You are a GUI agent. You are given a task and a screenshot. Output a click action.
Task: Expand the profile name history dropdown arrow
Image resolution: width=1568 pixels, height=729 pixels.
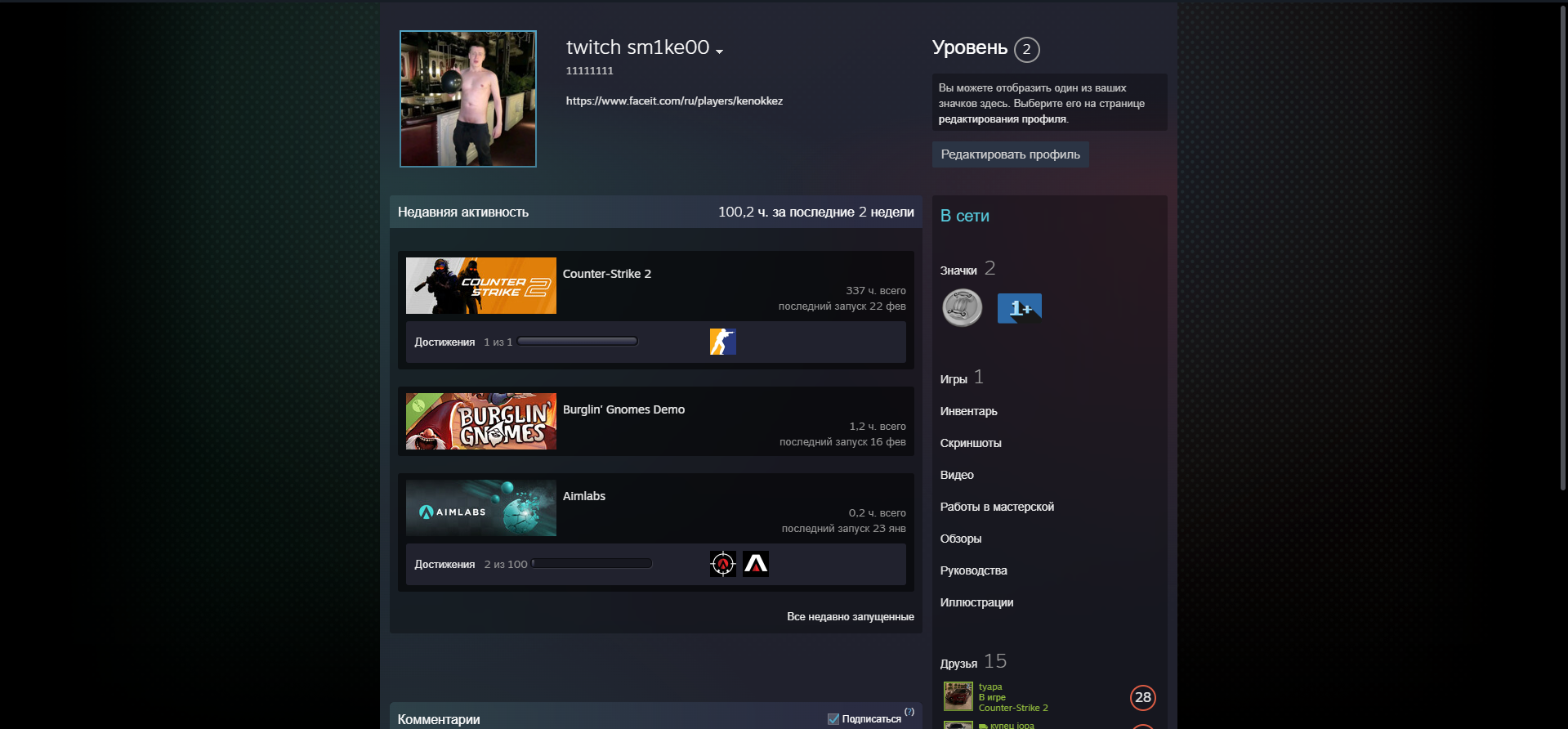click(719, 51)
